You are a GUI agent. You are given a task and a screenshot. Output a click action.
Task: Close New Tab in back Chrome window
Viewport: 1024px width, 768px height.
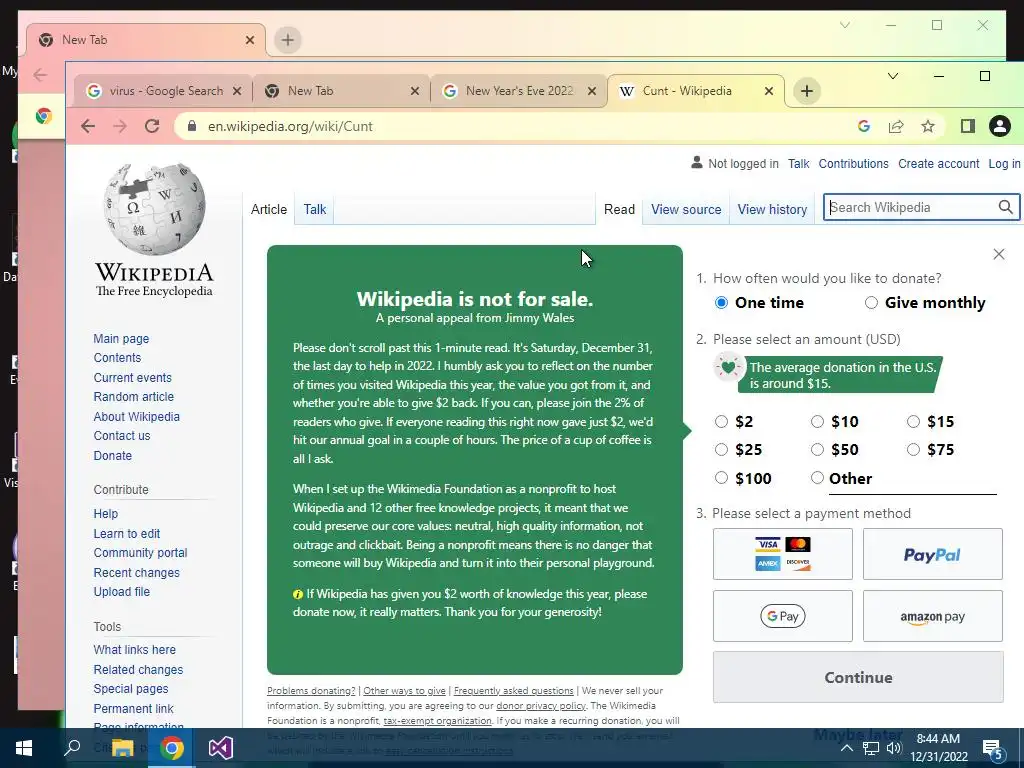click(x=249, y=40)
